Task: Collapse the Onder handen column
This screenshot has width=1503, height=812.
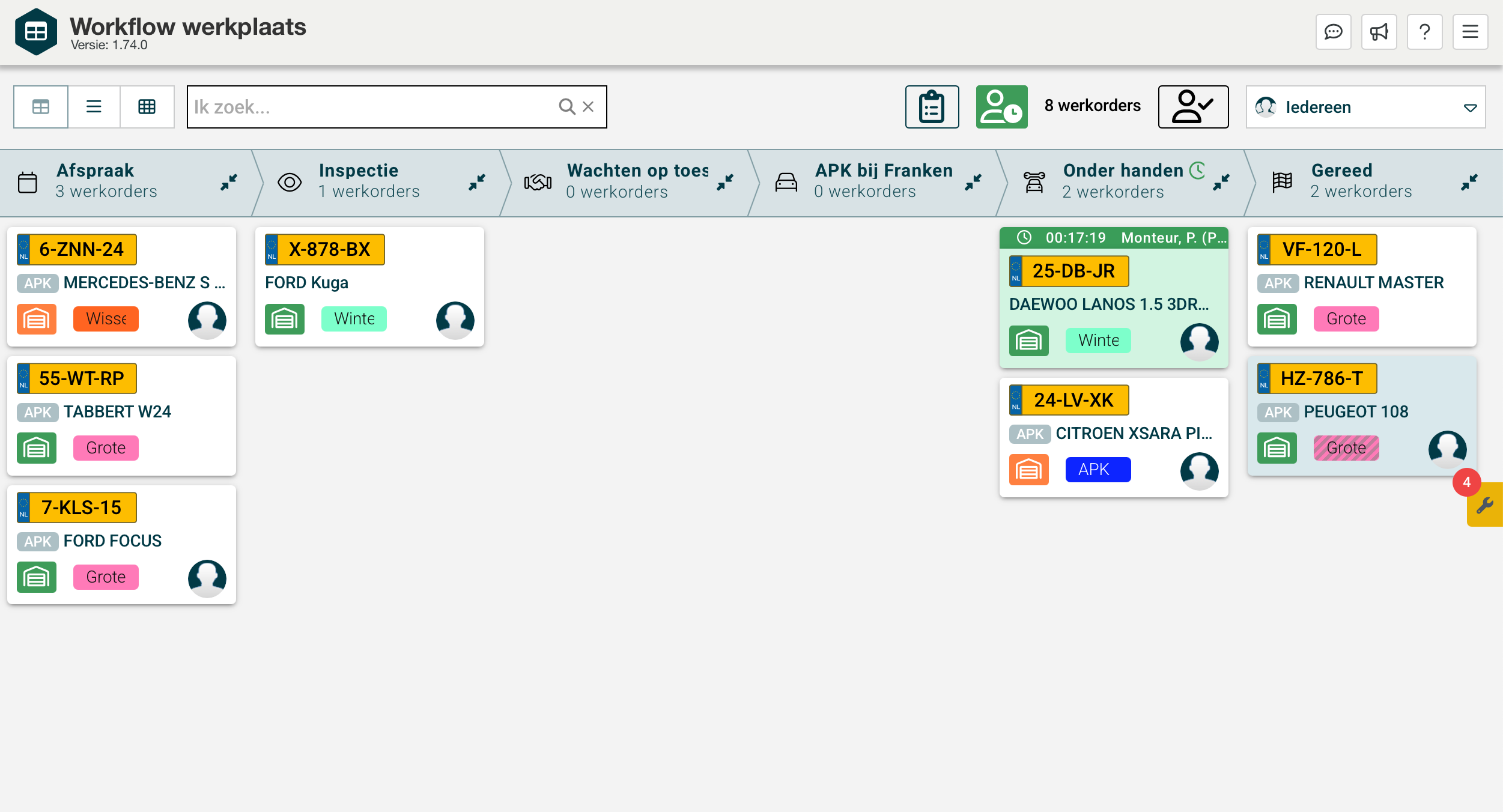Action: tap(1221, 182)
